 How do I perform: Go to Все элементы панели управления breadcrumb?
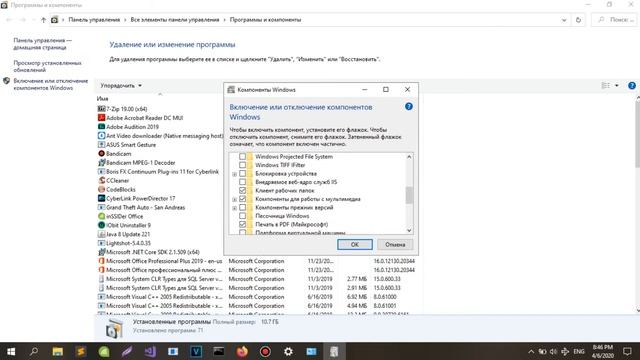point(175,20)
